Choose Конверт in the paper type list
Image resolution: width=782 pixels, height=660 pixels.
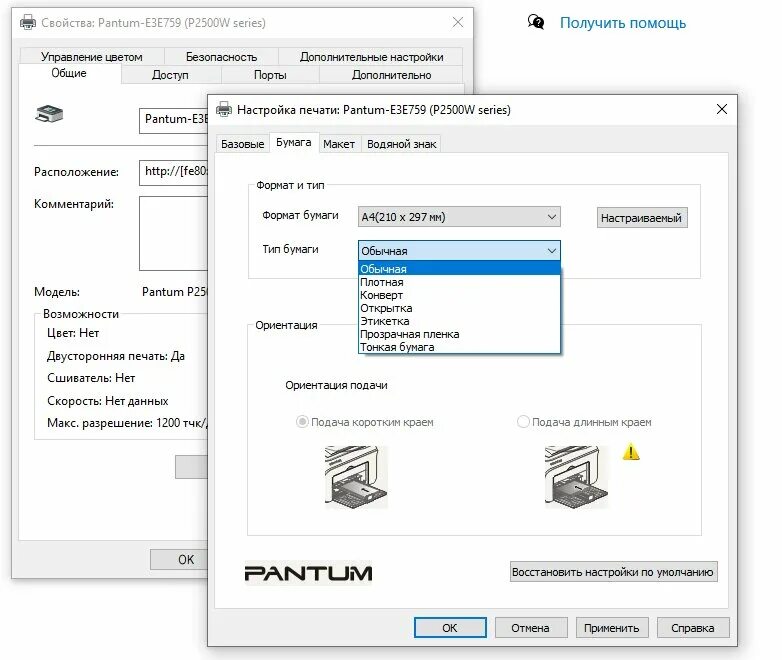click(459, 295)
